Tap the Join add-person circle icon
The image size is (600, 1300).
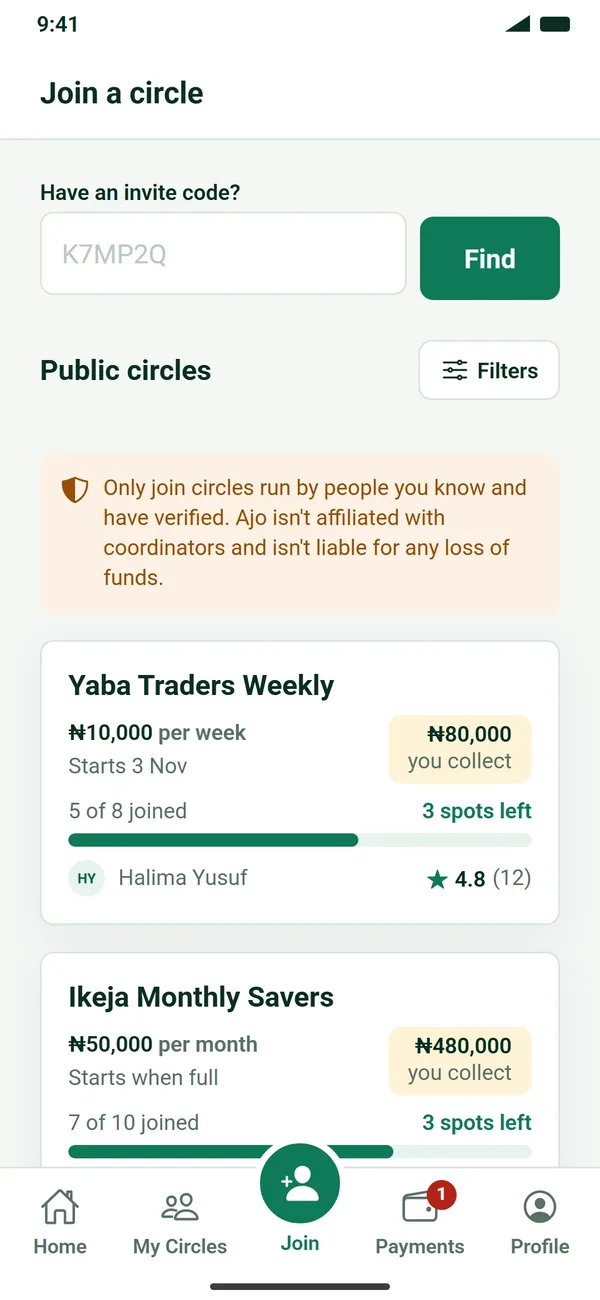[300, 1183]
